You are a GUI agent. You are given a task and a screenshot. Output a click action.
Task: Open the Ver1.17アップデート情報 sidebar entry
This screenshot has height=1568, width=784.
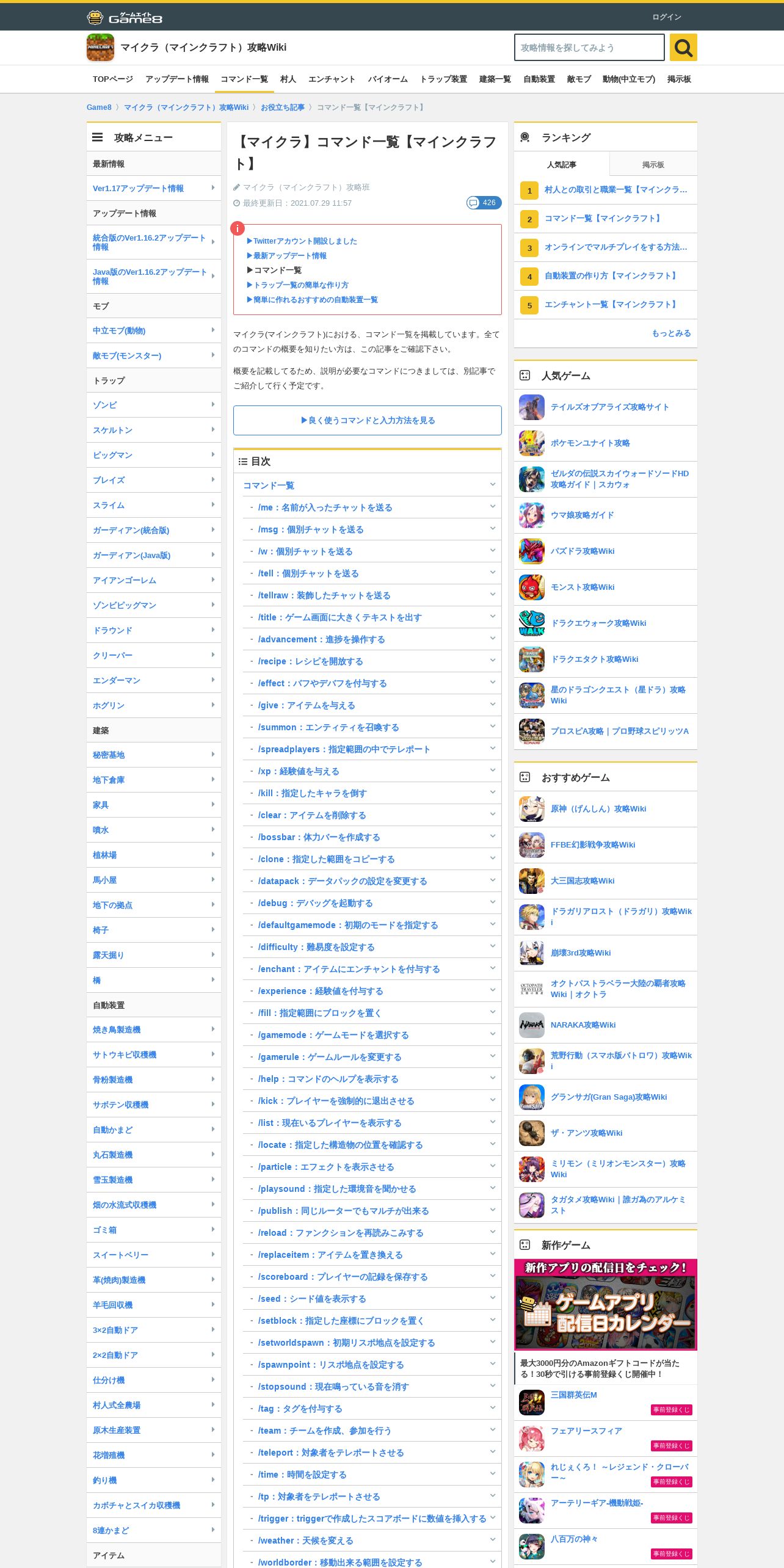coord(154,188)
